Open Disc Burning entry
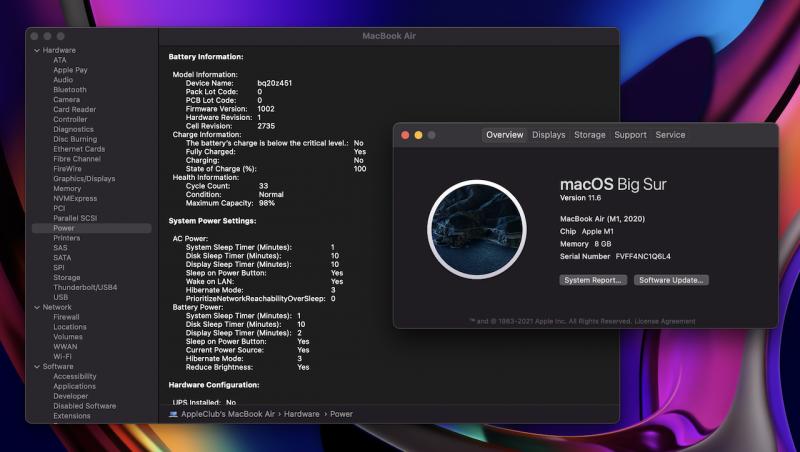 point(75,139)
